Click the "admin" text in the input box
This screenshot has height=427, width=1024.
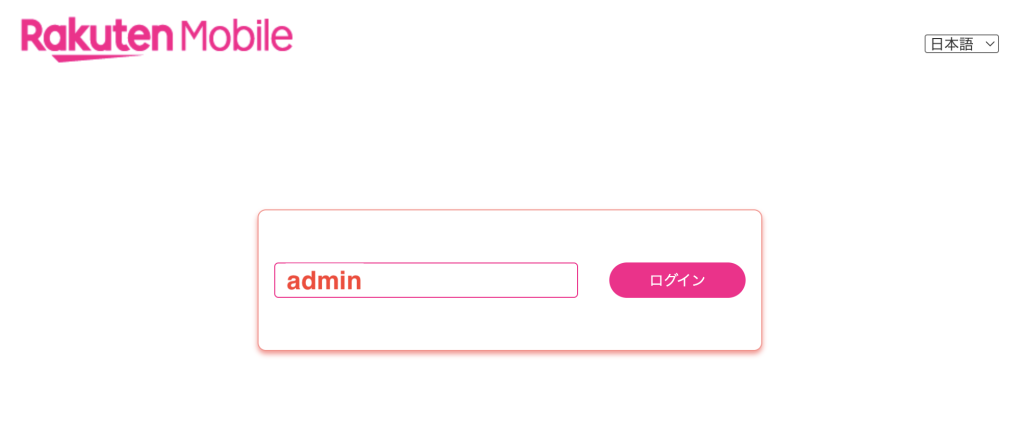click(323, 281)
